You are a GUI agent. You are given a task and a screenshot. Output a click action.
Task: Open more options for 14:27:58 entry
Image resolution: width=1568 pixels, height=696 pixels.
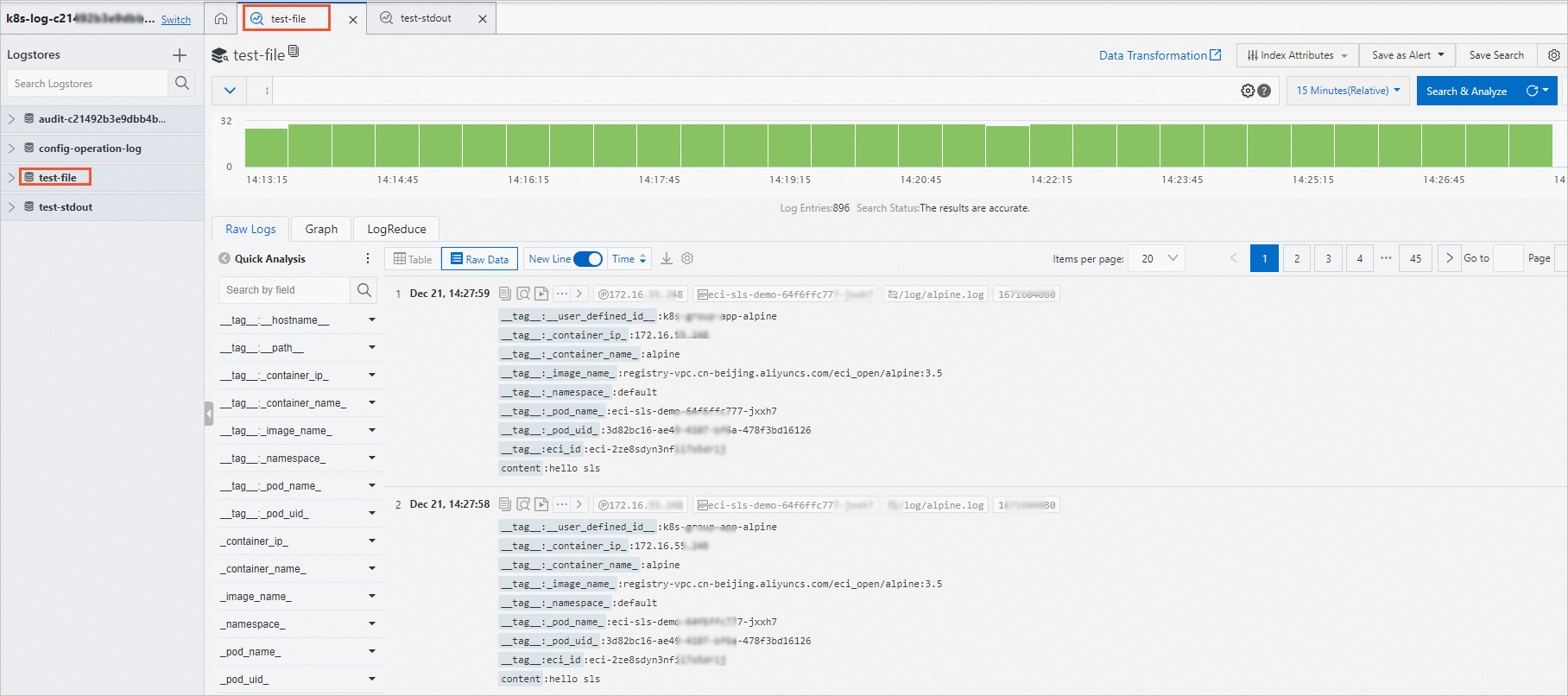[x=562, y=504]
